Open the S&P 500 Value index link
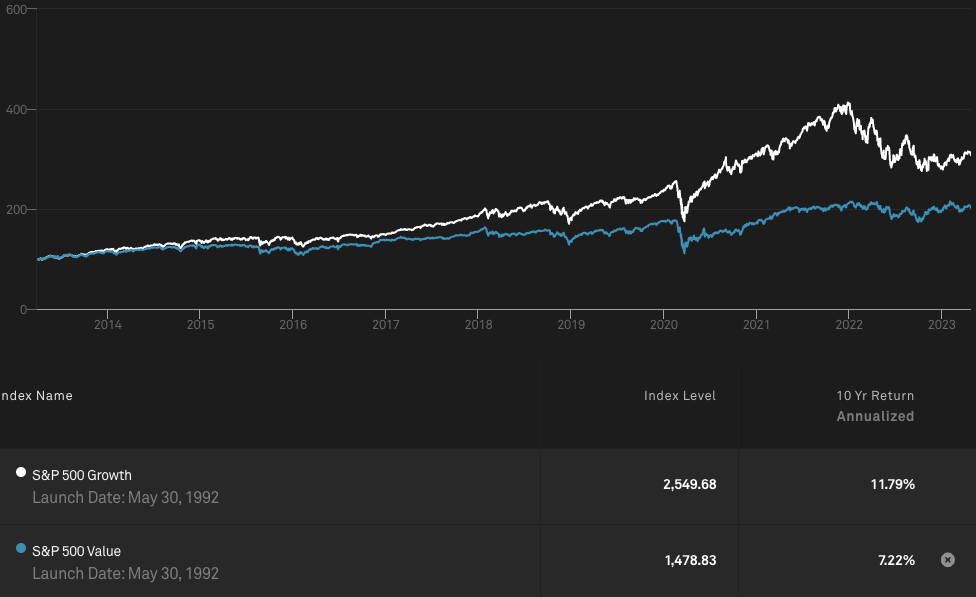The width and height of the screenshot is (976, 597). (76, 551)
